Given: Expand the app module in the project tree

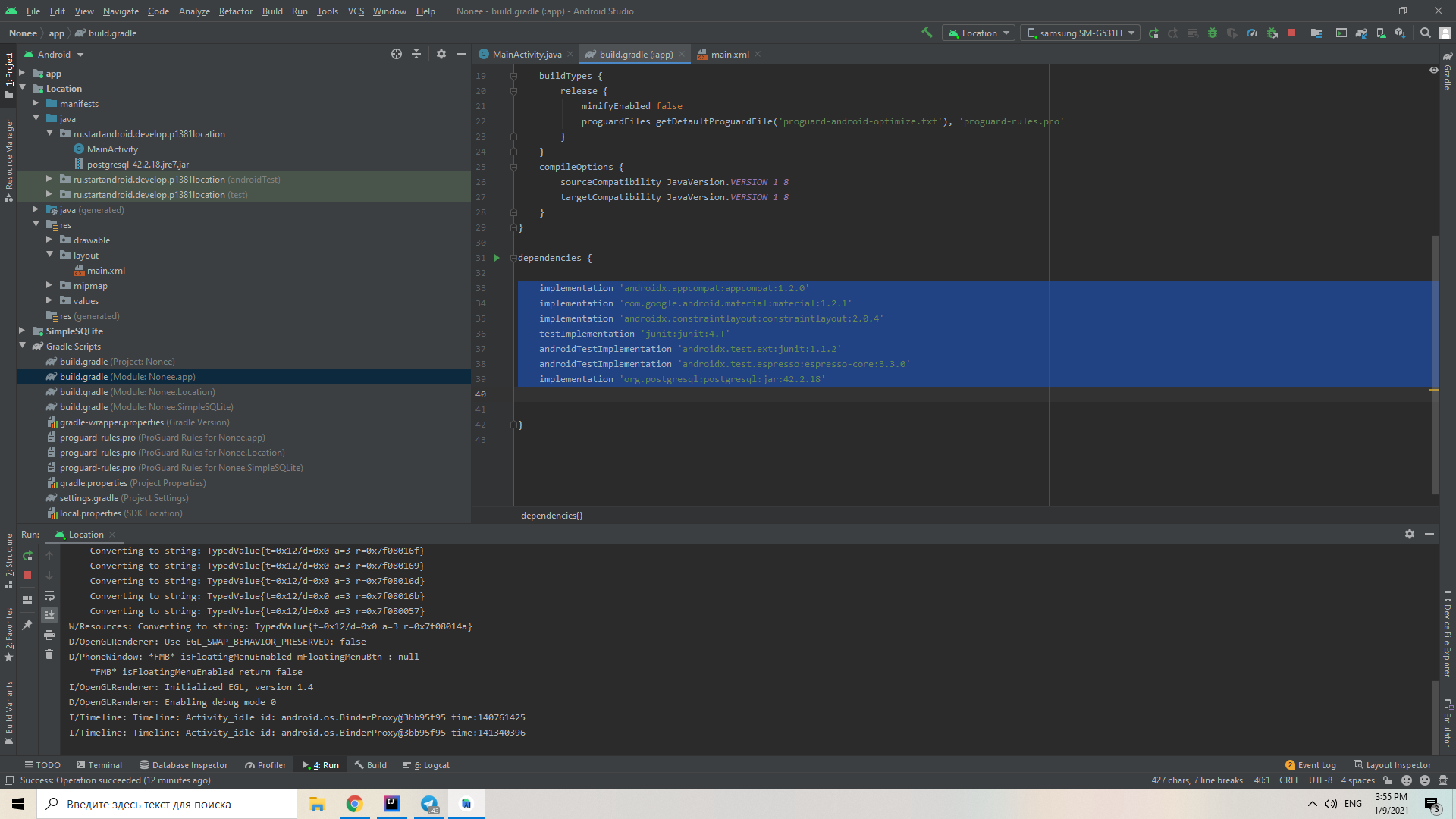Looking at the screenshot, I should pyautogui.click(x=22, y=73).
